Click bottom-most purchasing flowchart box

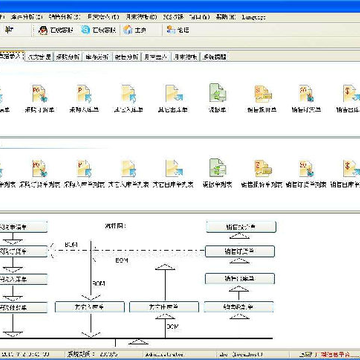[23, 307]
